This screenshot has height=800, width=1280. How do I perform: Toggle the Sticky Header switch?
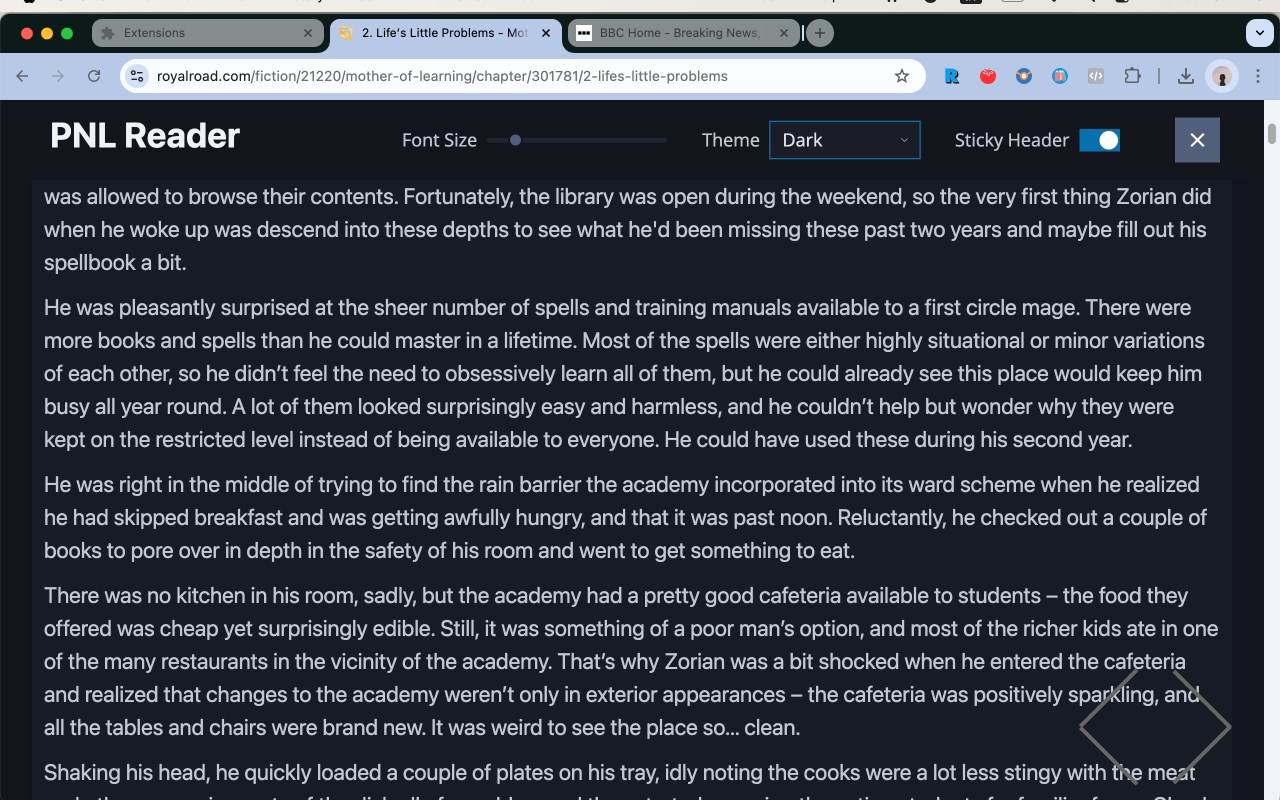pyautogui.click(x=1099, y=141)
